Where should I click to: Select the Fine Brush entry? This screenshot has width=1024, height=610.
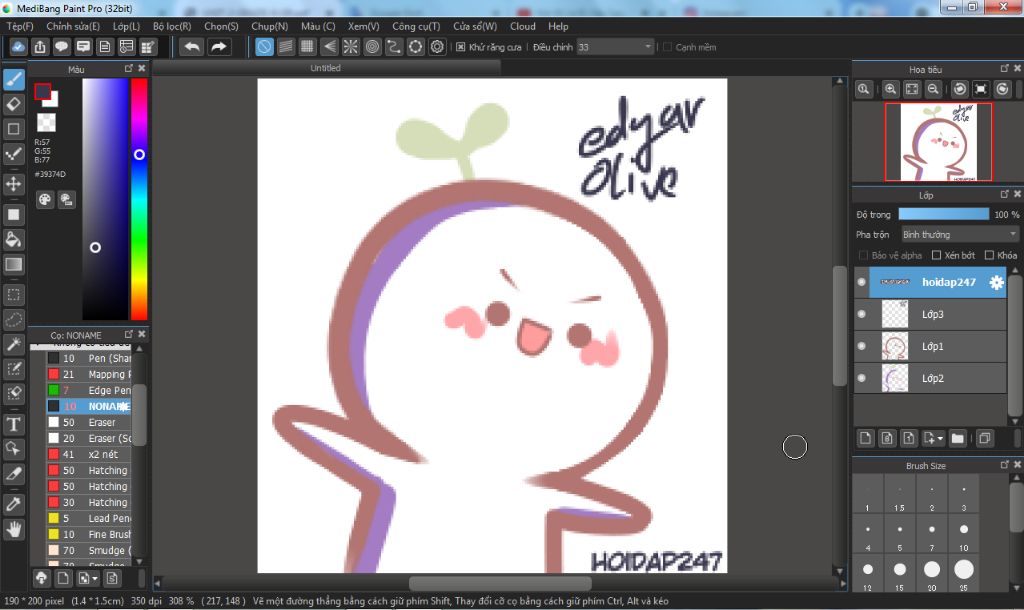click(89, 534)
